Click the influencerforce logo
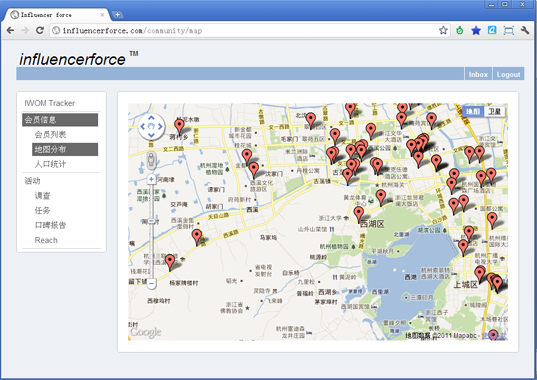537x380 pixels. pyautogui.click(x=79, y=59)
